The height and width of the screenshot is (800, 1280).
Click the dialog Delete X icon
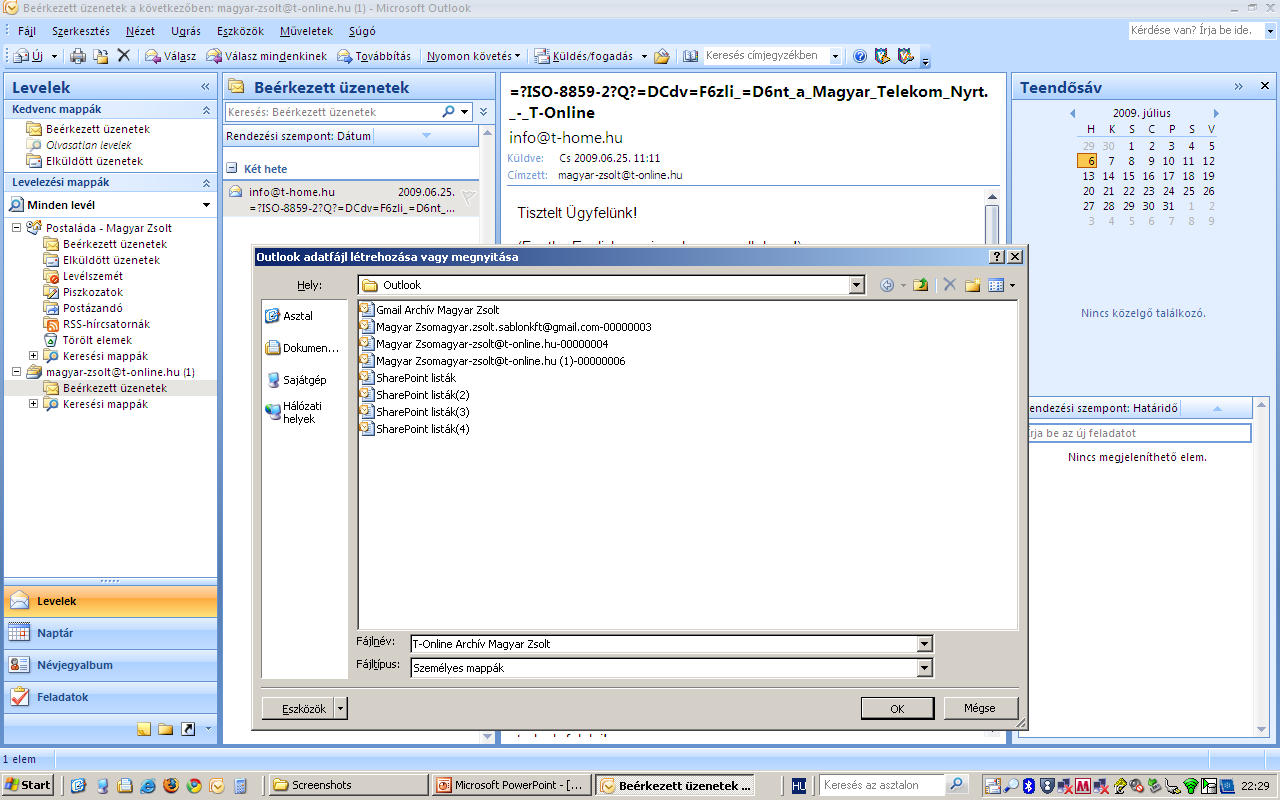point(950,285)
